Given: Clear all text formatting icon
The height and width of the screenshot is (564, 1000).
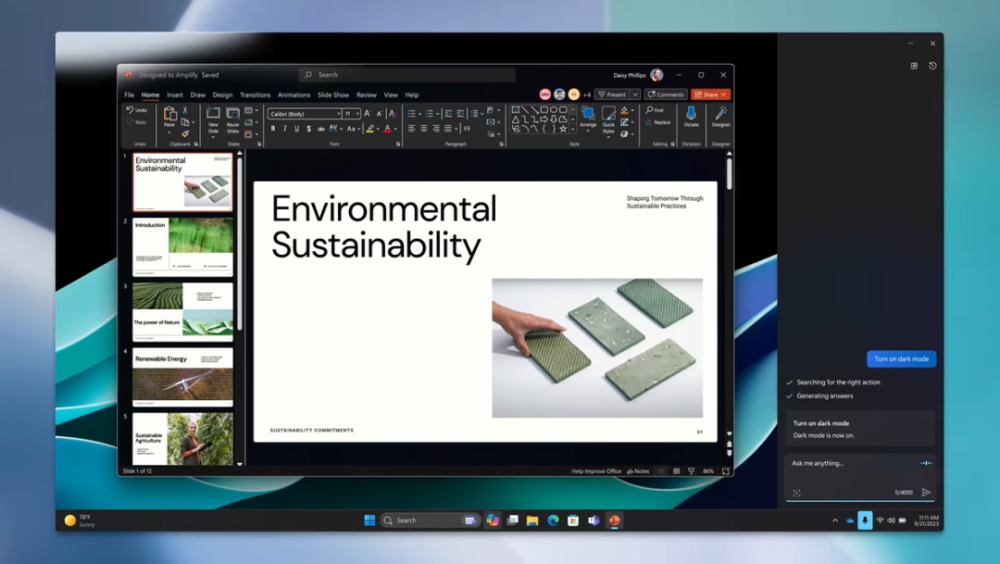Looking at the screenshot, I should pyautogui.click(x=392, y=114).
